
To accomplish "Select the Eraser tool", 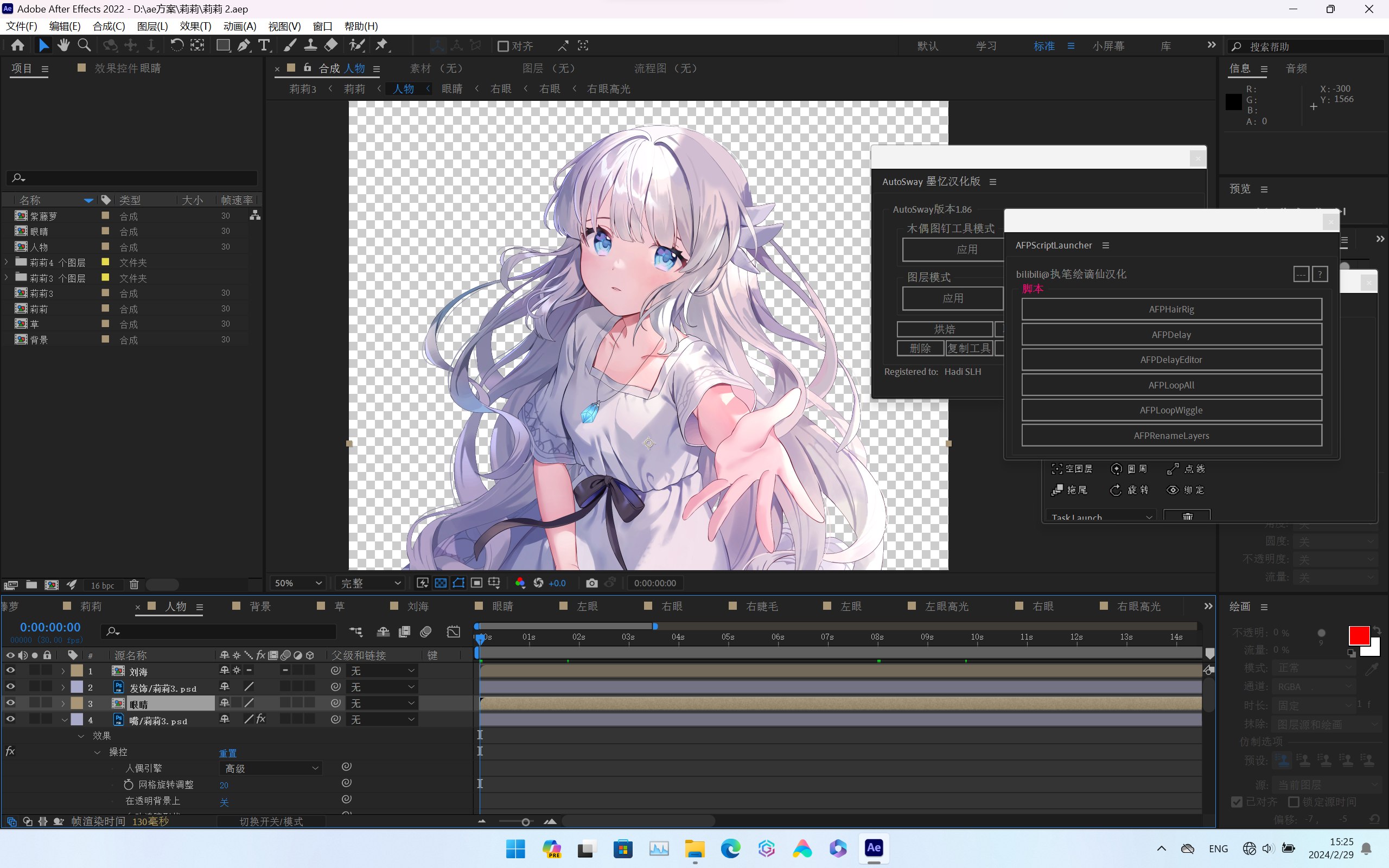I will (331, 46).
